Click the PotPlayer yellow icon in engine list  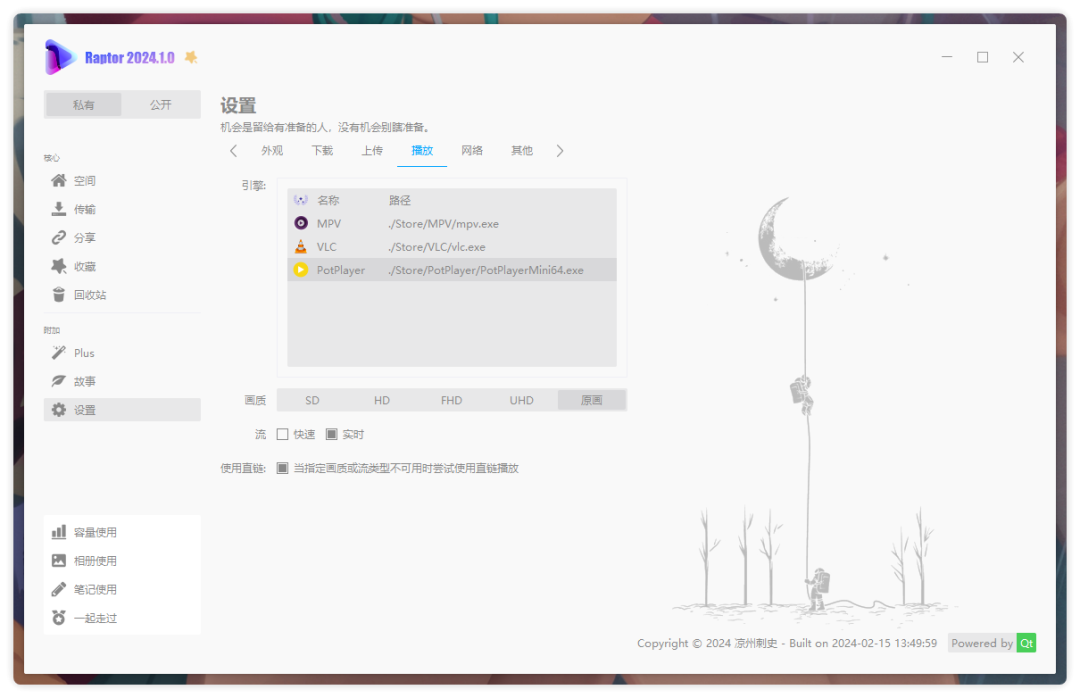(301, 270)
